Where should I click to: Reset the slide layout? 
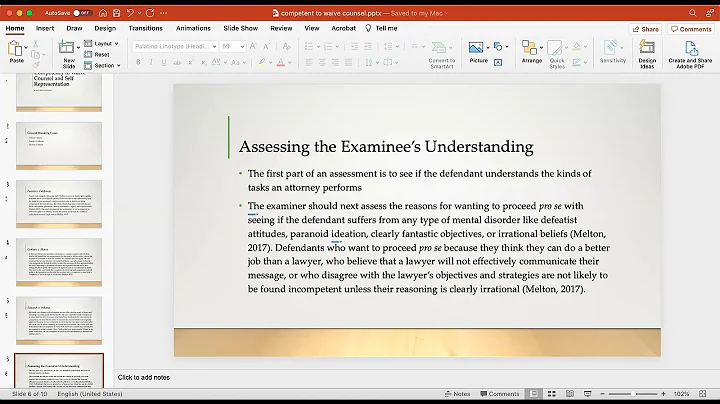[x=97, y=54]
